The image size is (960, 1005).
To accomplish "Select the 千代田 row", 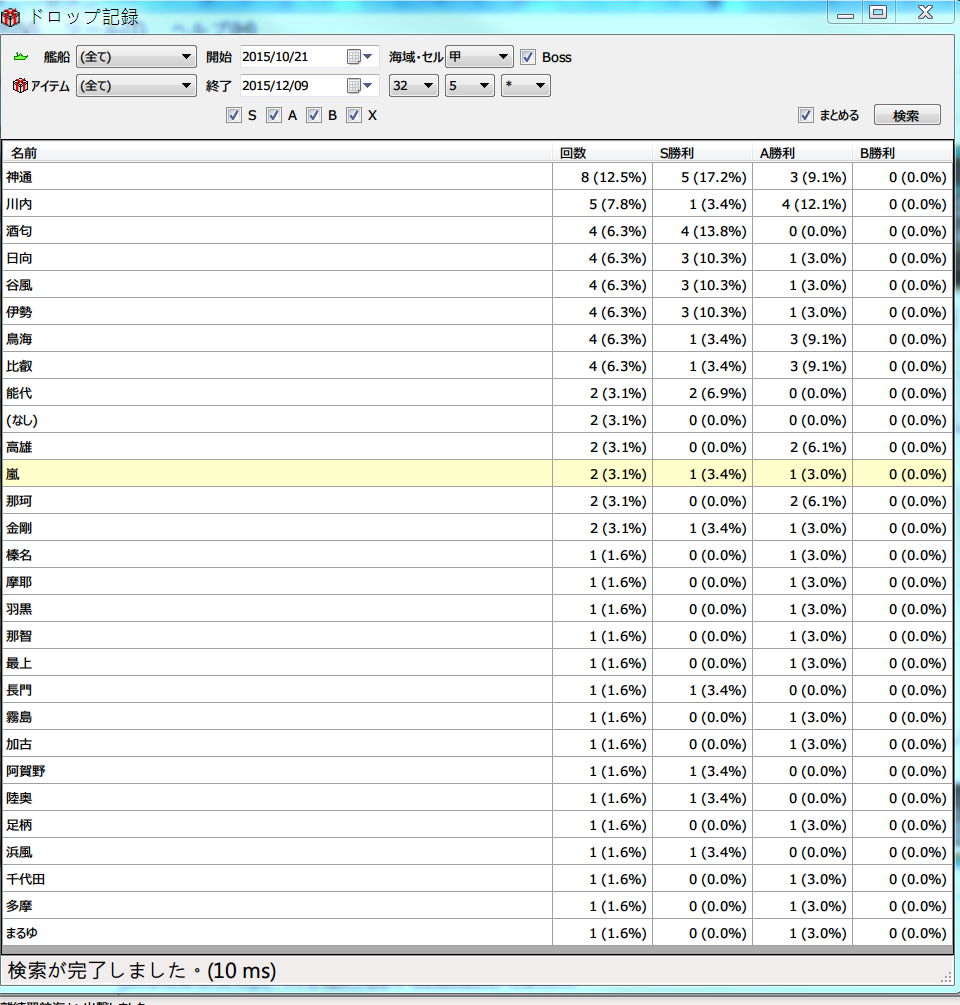I will click(477, 879).
